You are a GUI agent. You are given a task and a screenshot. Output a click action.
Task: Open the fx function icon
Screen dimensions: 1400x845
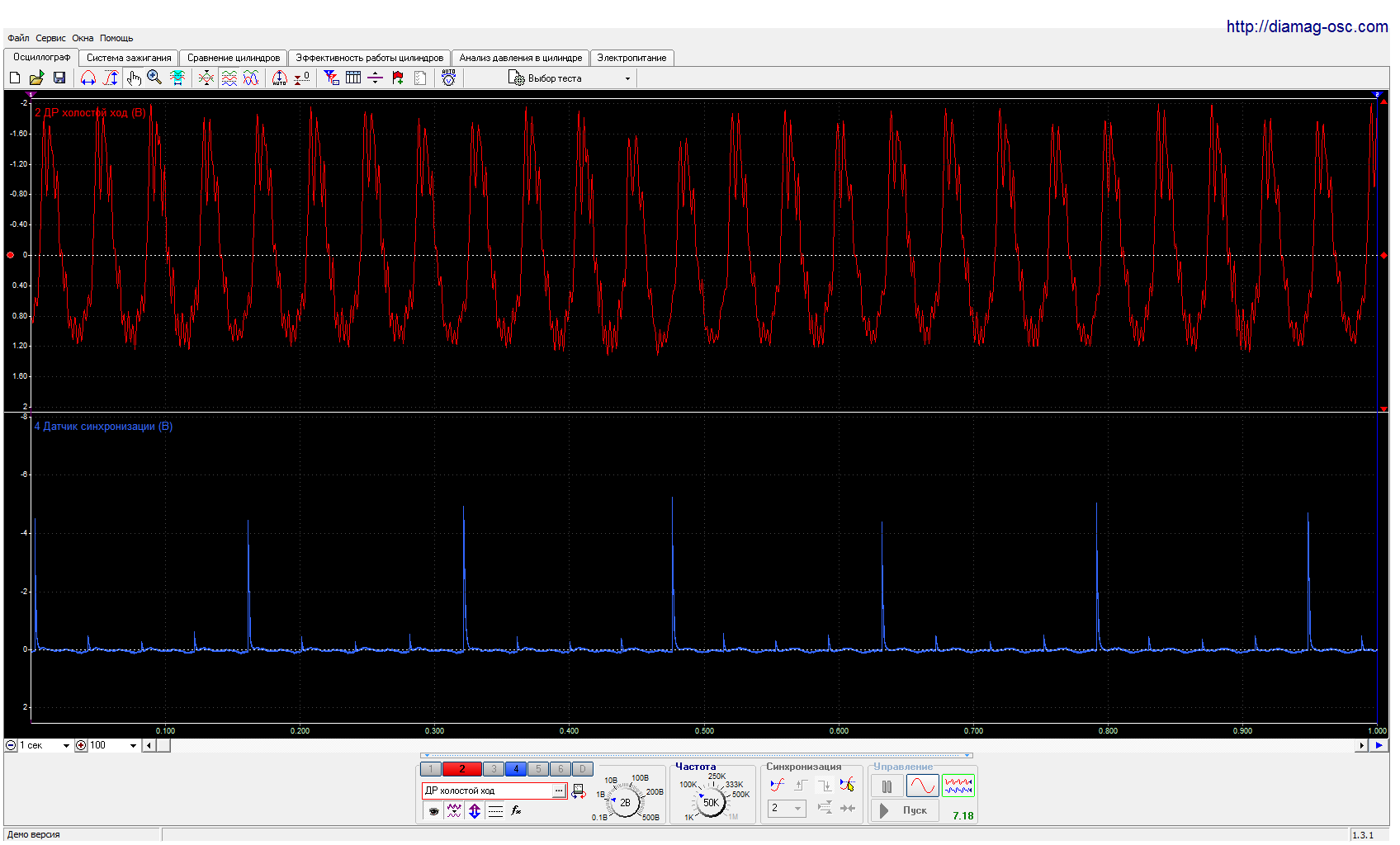pyautogui.click(x=516, y=811)
